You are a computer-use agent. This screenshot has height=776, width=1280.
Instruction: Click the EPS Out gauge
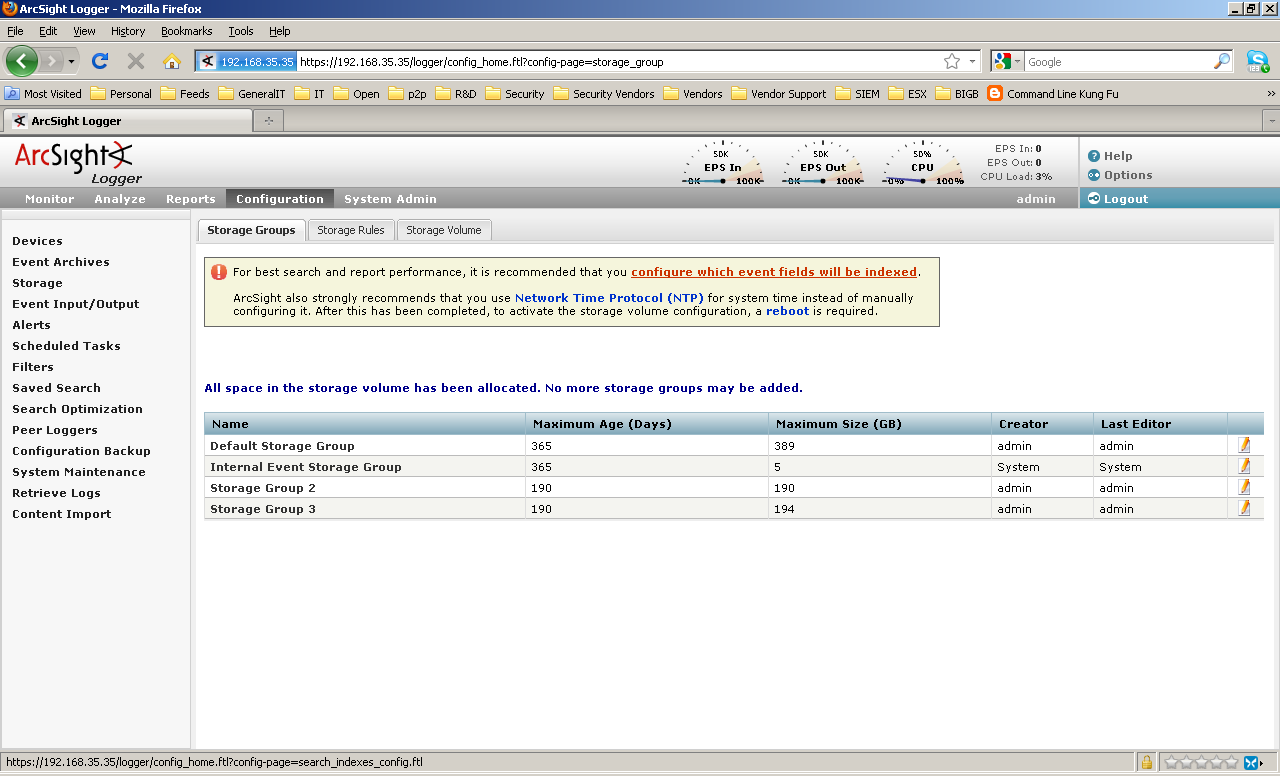tap(822, 165)
